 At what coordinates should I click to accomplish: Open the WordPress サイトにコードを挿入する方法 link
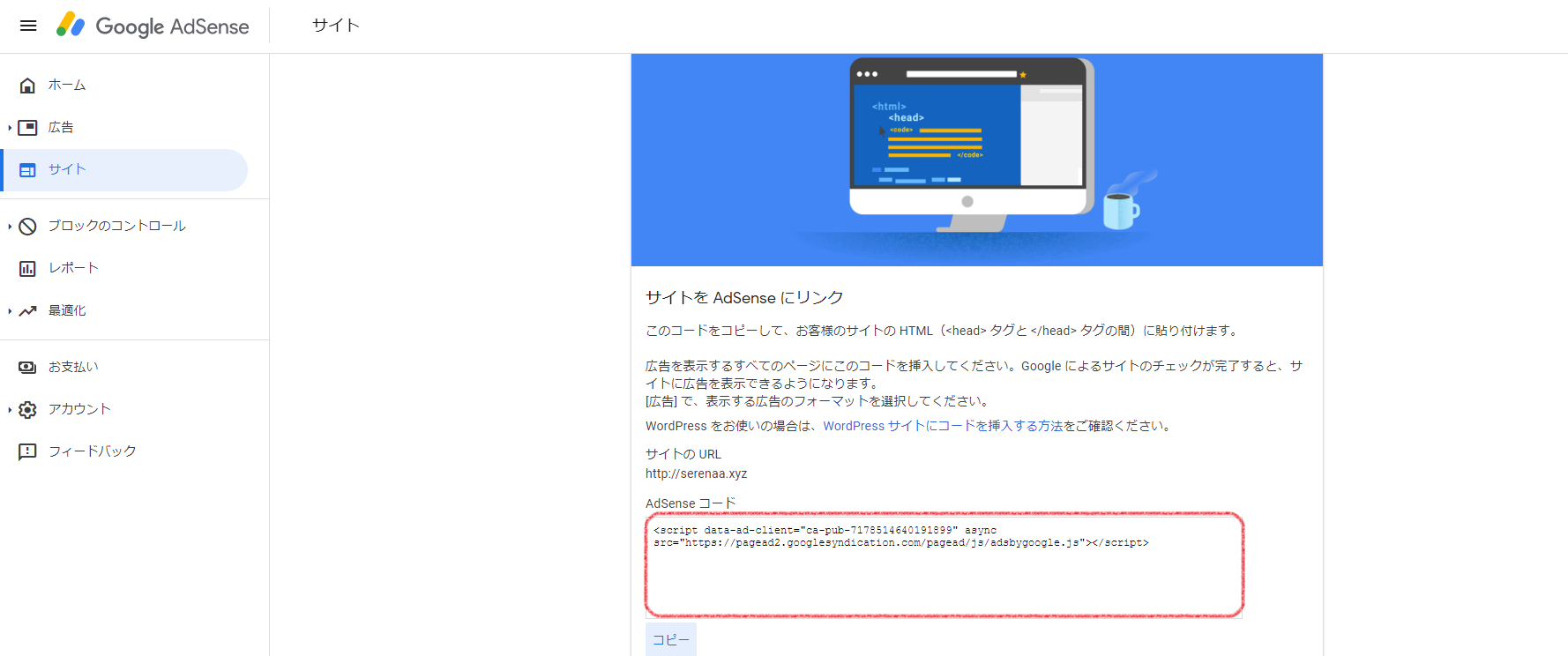click(943, 426)
